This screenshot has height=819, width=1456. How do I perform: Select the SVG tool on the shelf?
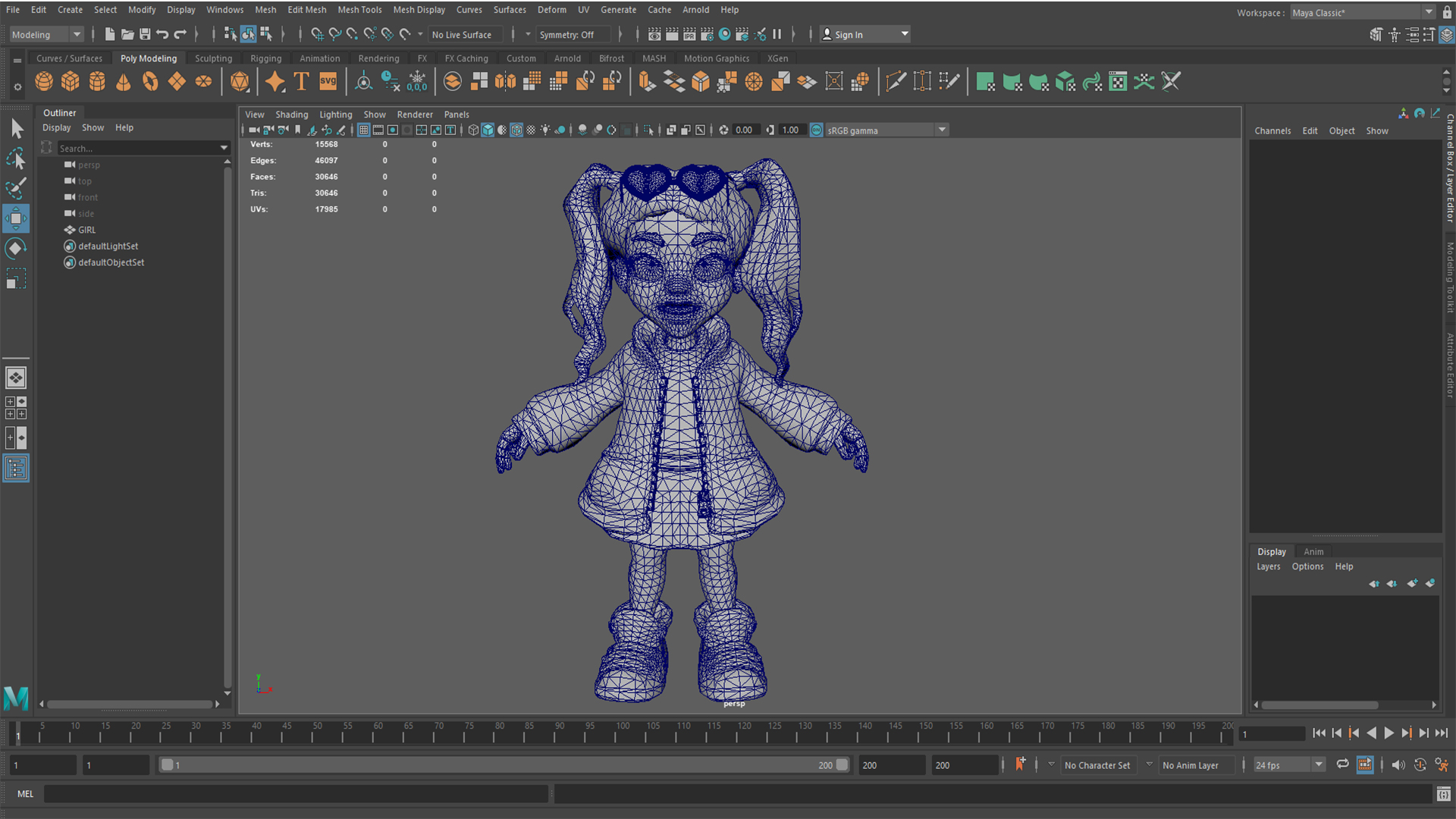327,81
